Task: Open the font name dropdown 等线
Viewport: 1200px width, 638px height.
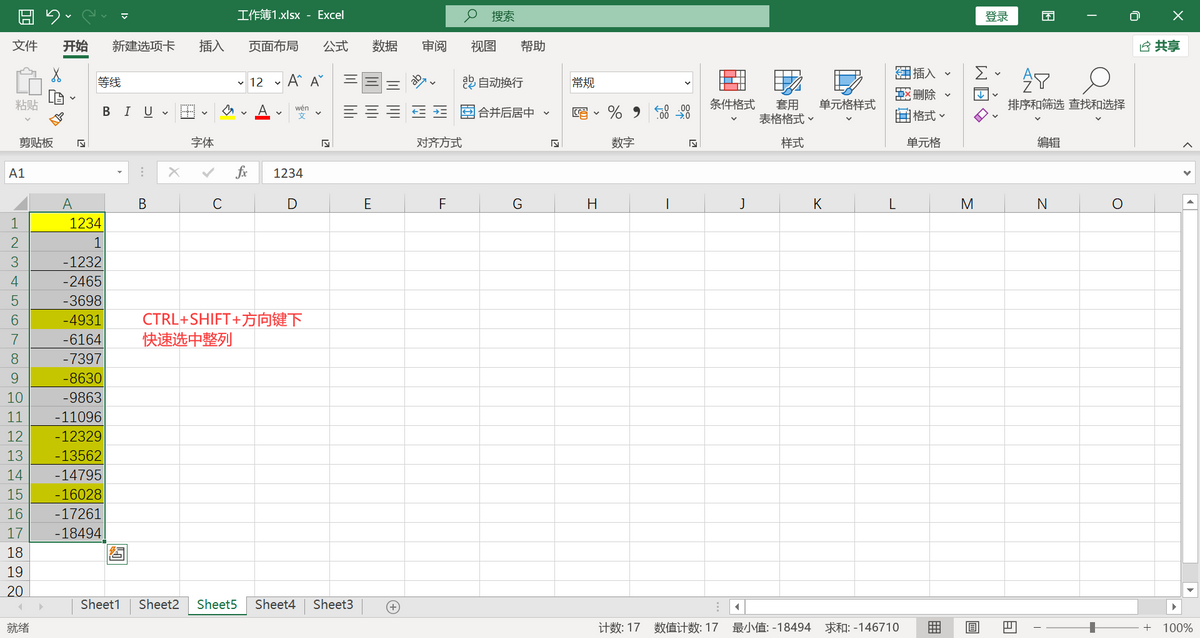Action: [x=240, y=83]
